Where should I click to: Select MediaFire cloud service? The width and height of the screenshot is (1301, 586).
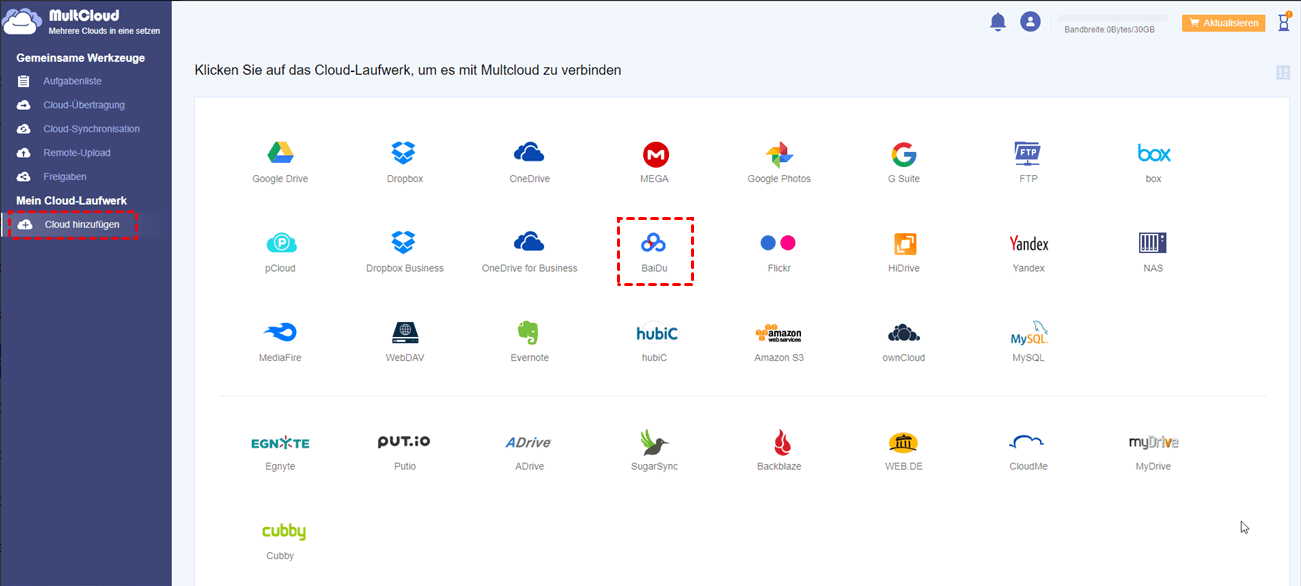[x=280, y=333]
